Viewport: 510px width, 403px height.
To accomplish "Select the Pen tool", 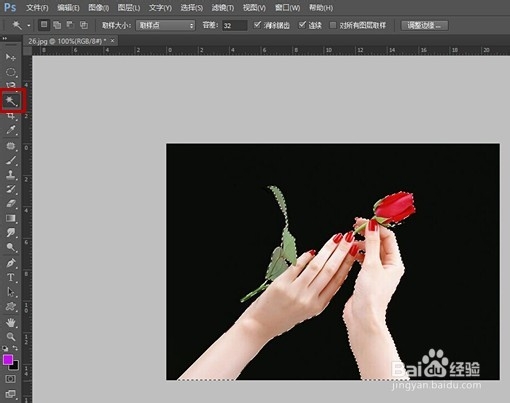I will tap(11, 263).
